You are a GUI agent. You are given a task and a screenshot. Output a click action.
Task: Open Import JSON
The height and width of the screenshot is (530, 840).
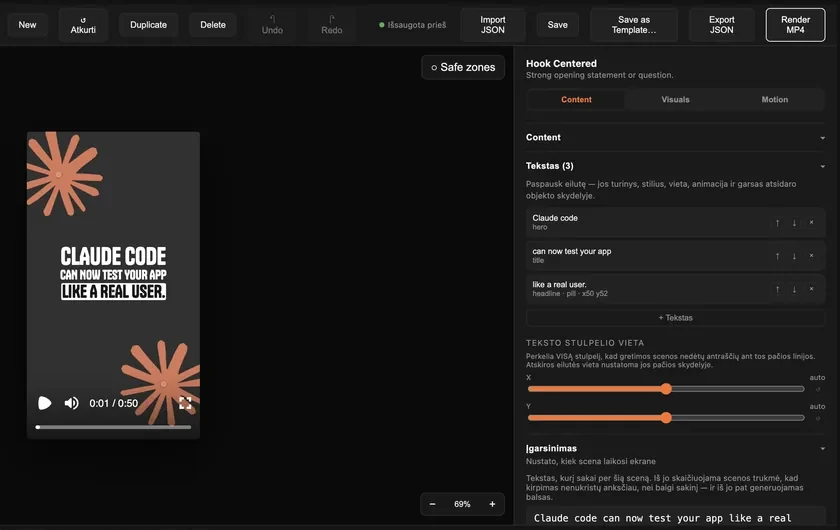point(493,25)
